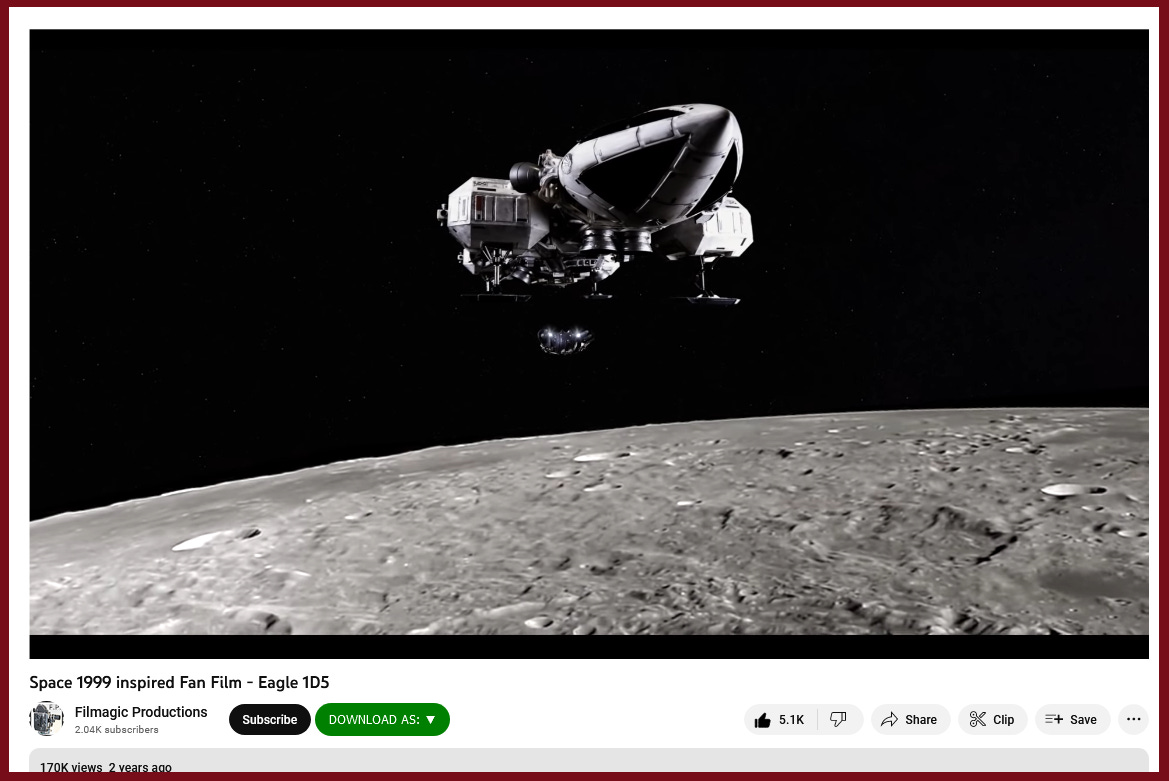Create a clip with the Clip button
This screenshot has height=781, width=1169.
[992, 719]
